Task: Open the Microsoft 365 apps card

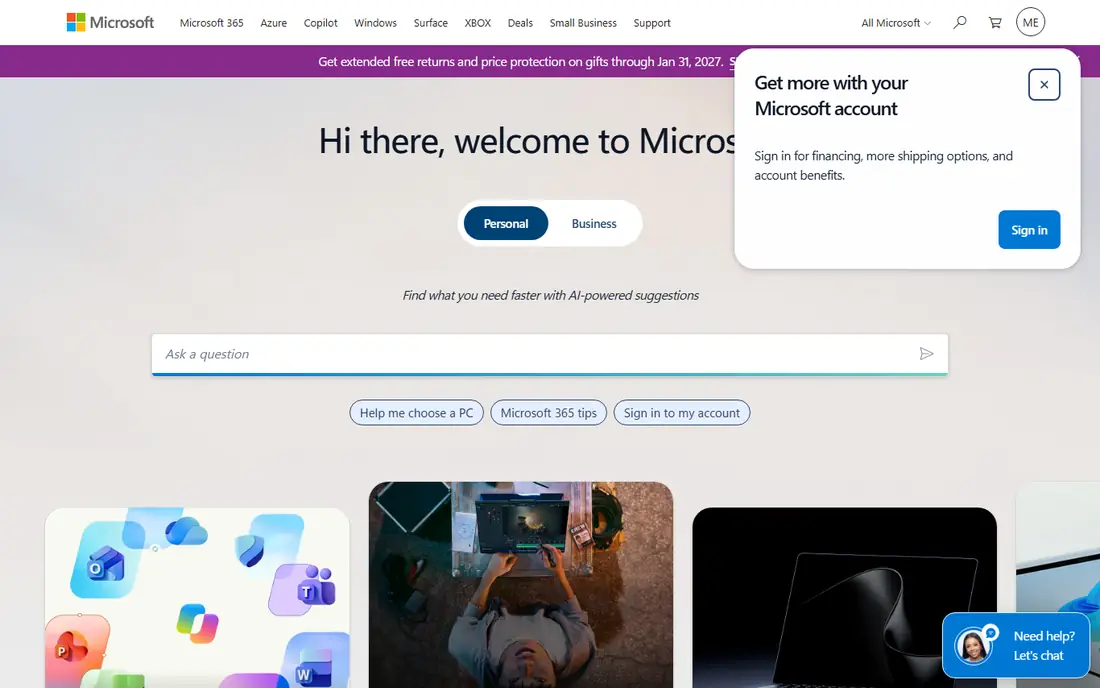Action: tap(197, 598)
